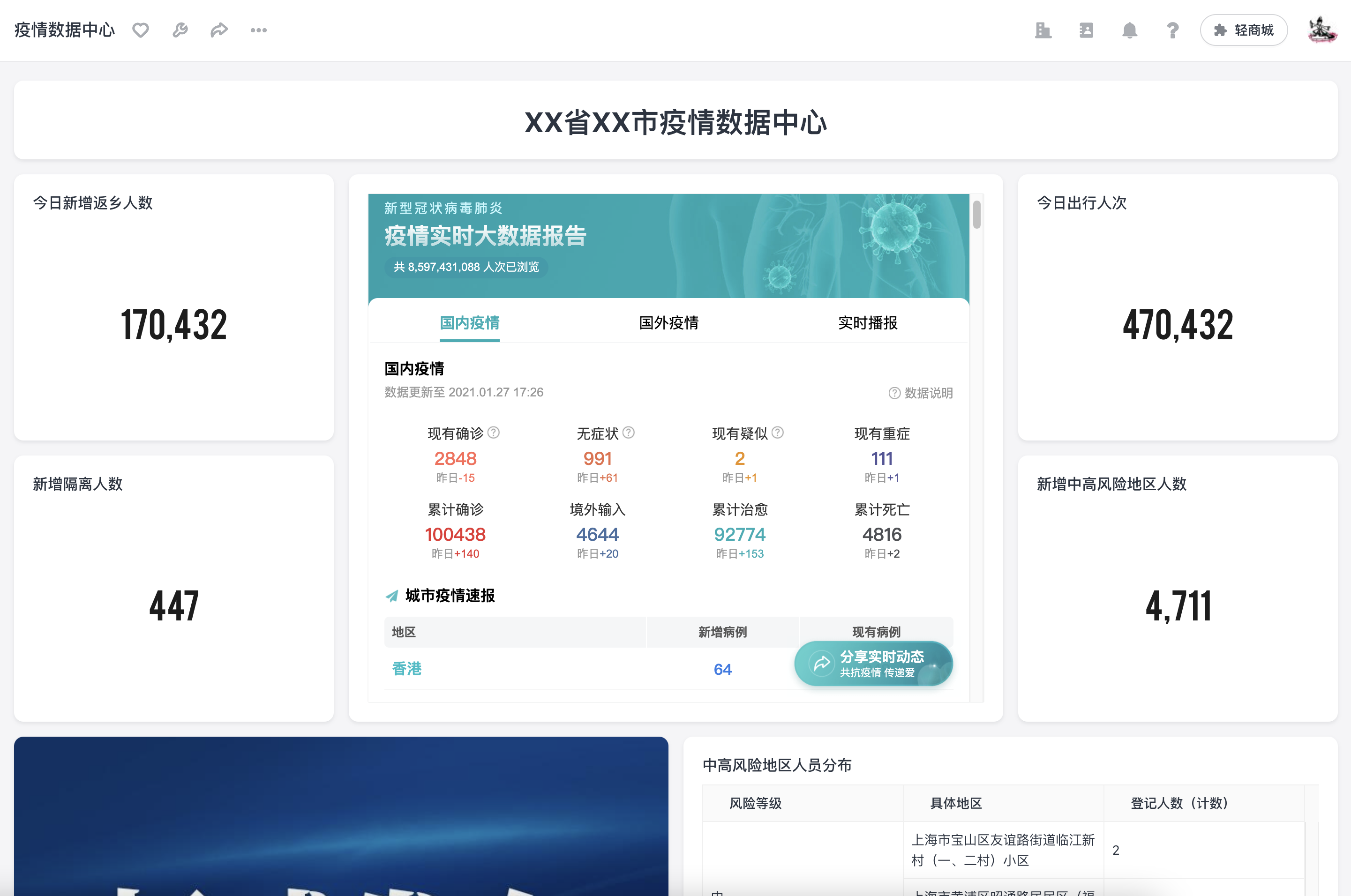Click the 疫情数据中心 page title

click(x=65, y=30)
